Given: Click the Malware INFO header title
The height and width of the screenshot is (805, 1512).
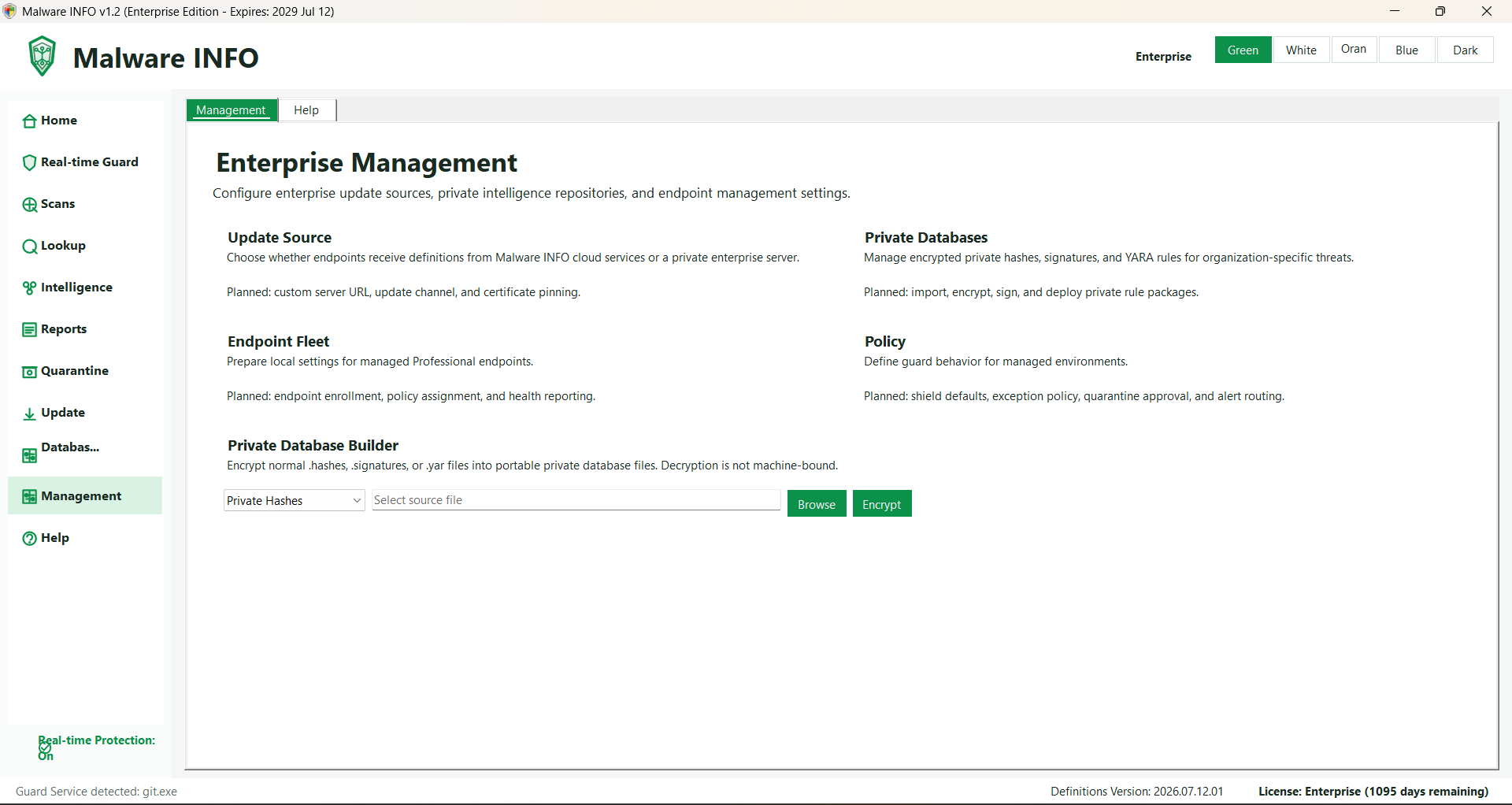Looking at the screenshot, I should click(166, 57).
